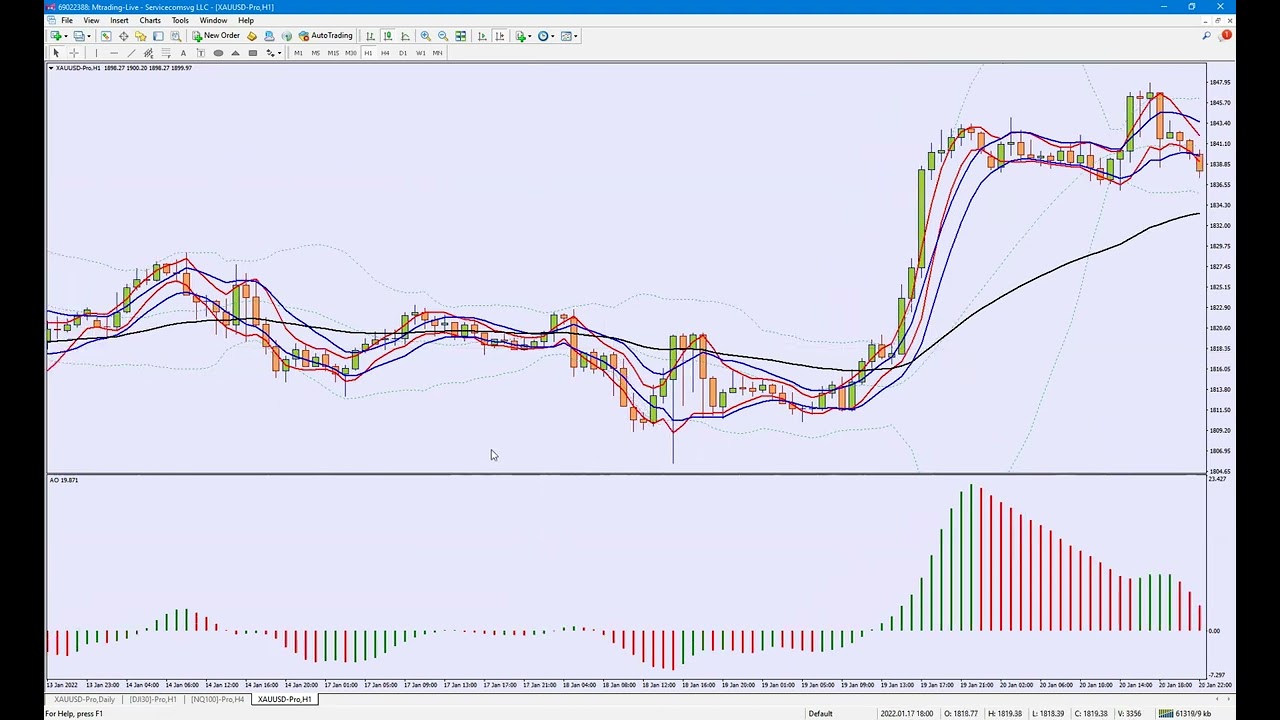This screenshot has height=720, width=1280.
Task: Select the trendline drawing tool
Action: 131,53
